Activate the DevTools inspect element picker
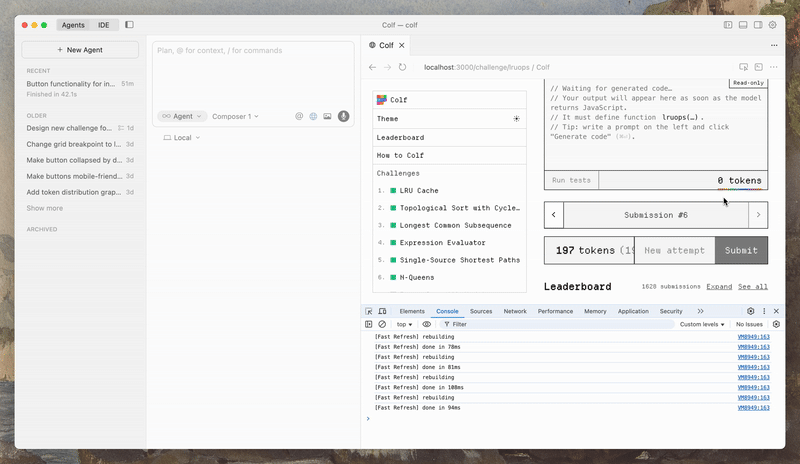The width and height of the screenshot is (800, 464). click(369, 311)
